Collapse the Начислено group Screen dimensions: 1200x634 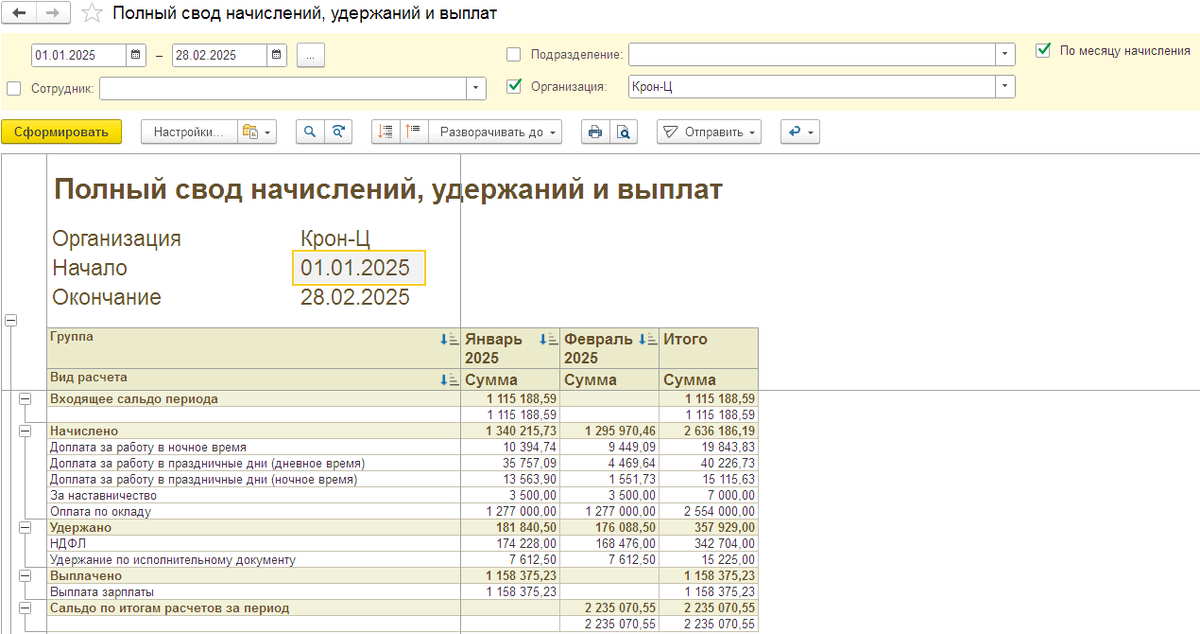point(27,431)
